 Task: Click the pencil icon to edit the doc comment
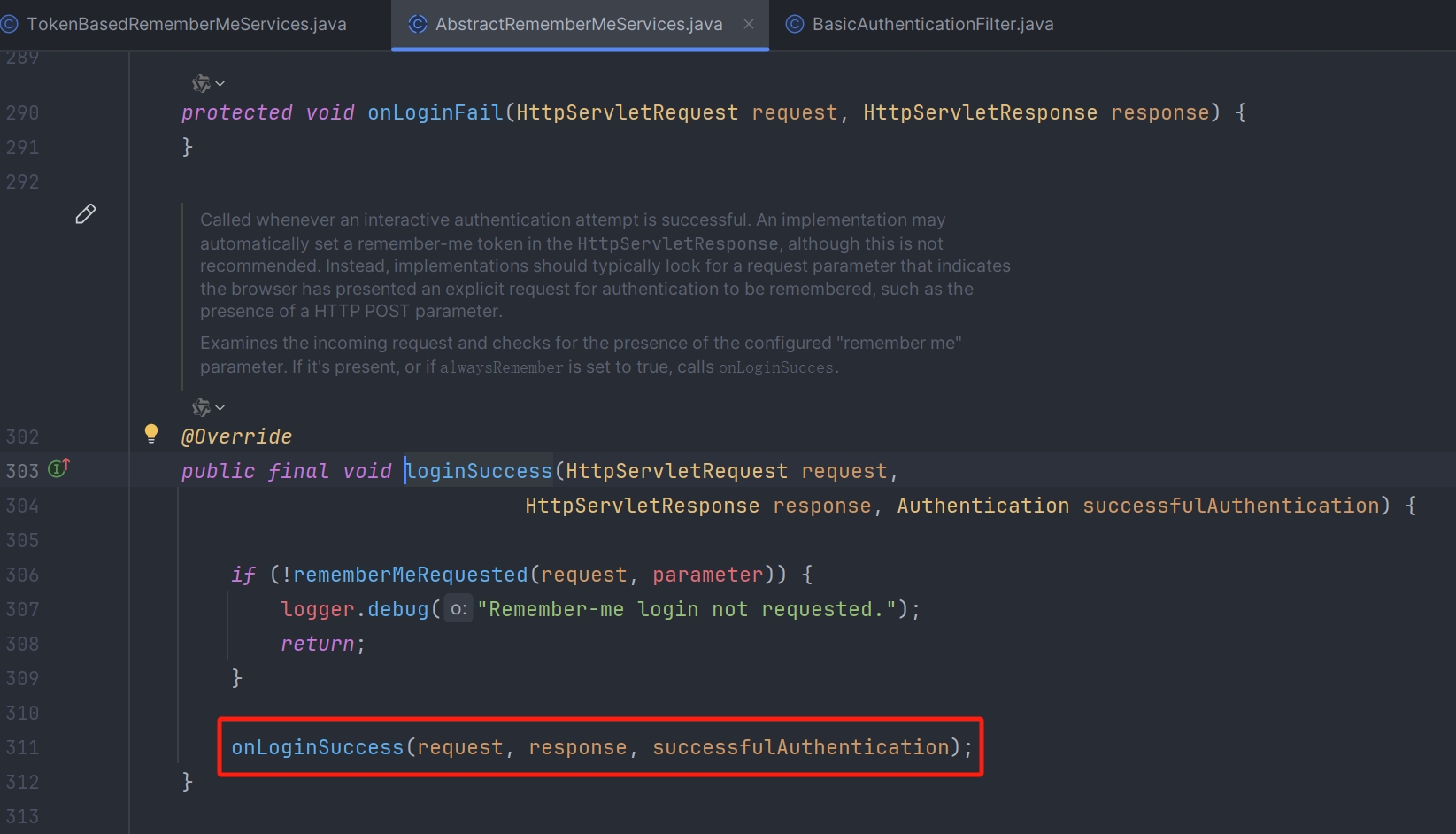point(85,214)
